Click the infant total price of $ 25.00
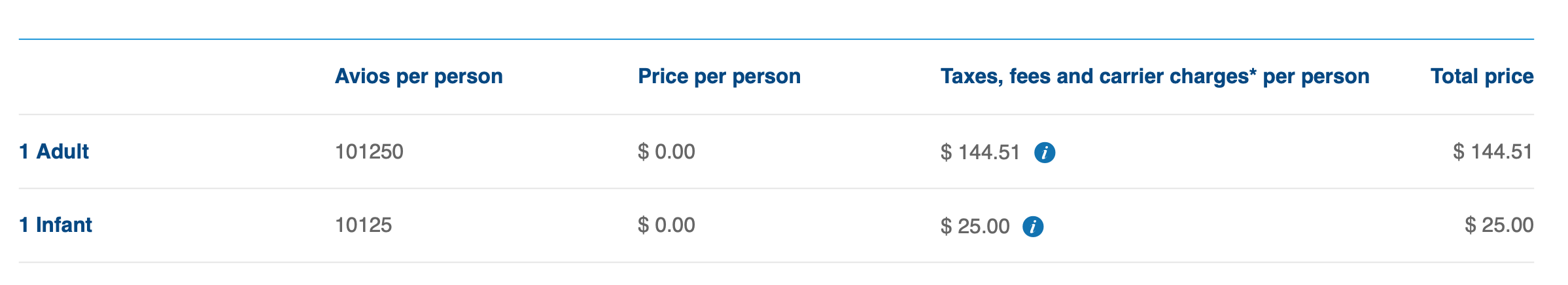The image size is (1568, 285). (1499, 225)
